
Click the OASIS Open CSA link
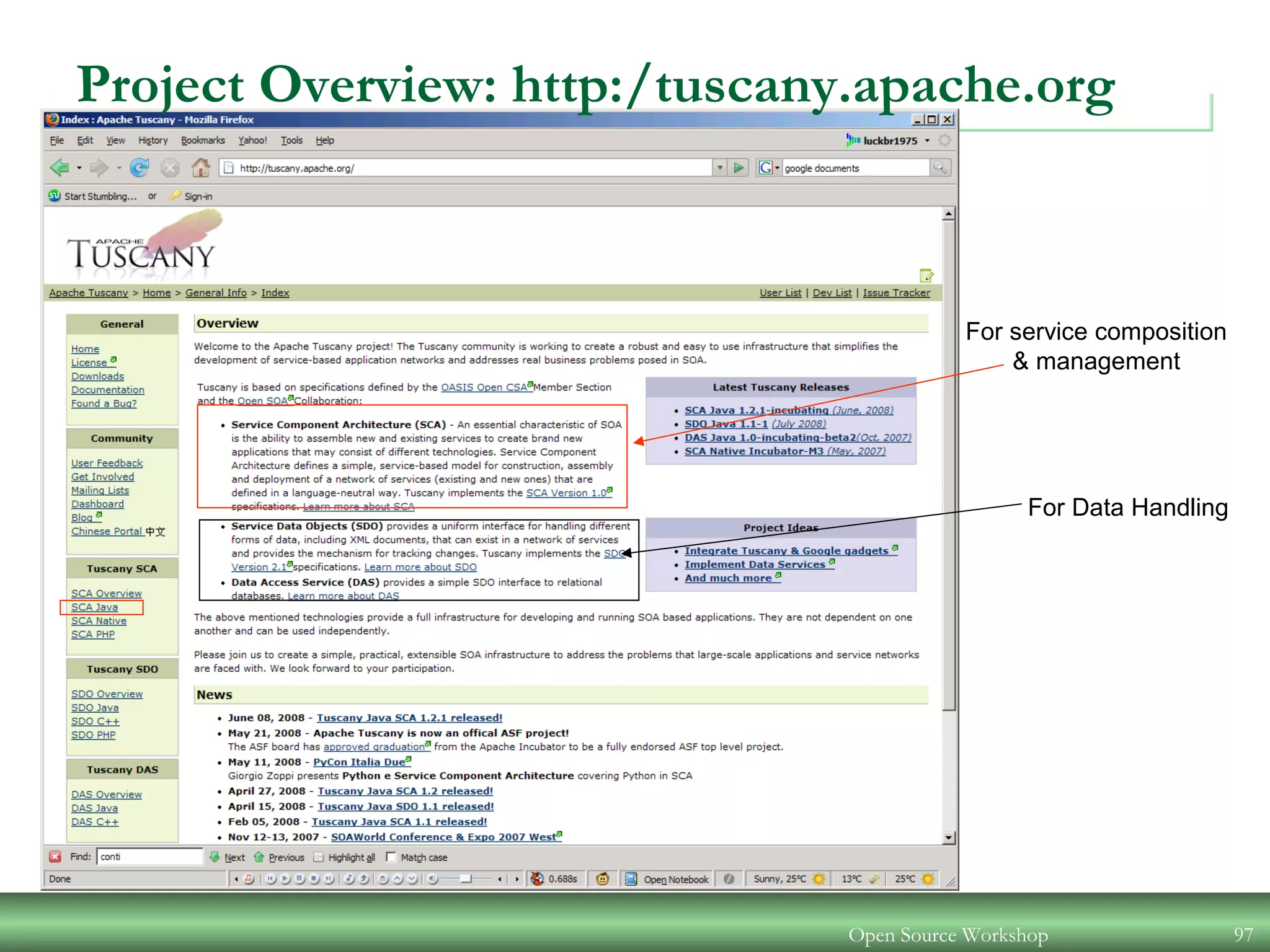tap(484, 387)
